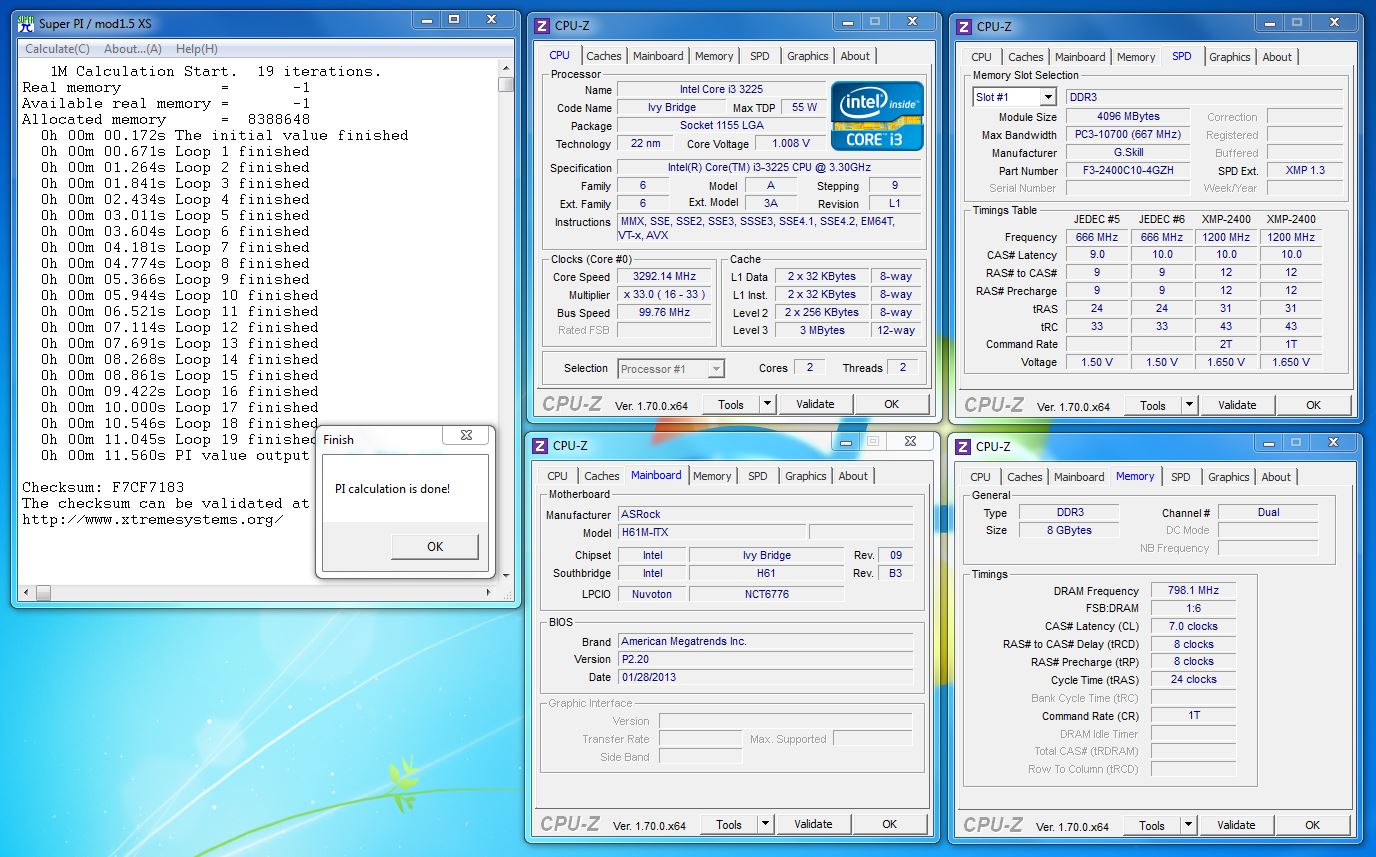Select Mainboard tab in the Memory Slot Selection window
The height and width of the screenshot is (857, 1376).
(1080, 57)
